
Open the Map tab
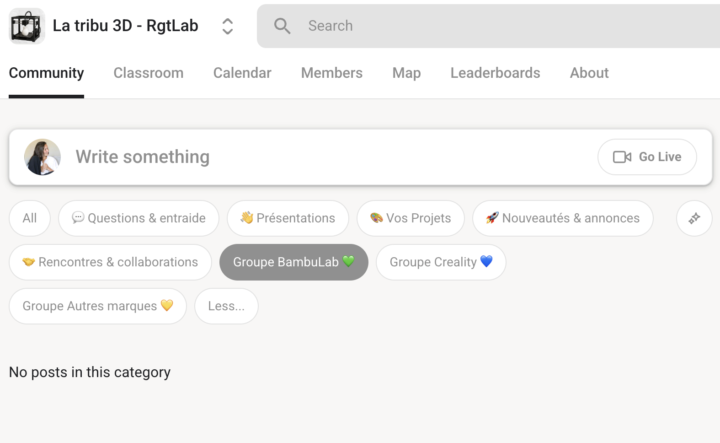[x=406, y=73]
